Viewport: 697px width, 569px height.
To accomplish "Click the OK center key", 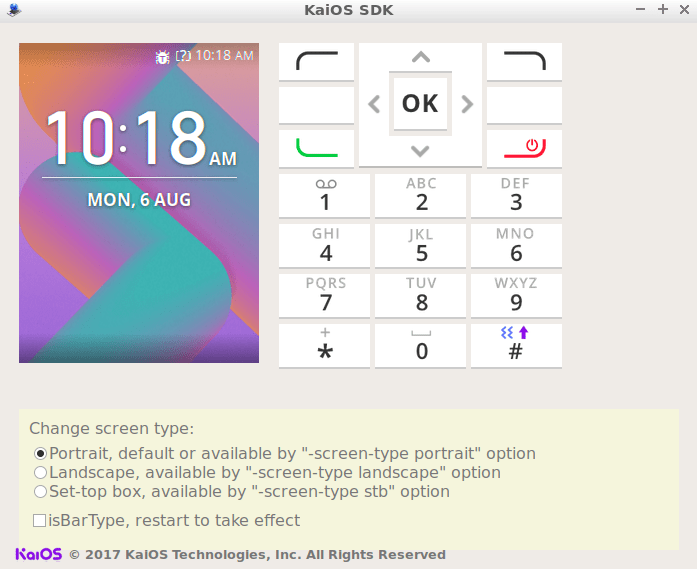I will [421, 104].
